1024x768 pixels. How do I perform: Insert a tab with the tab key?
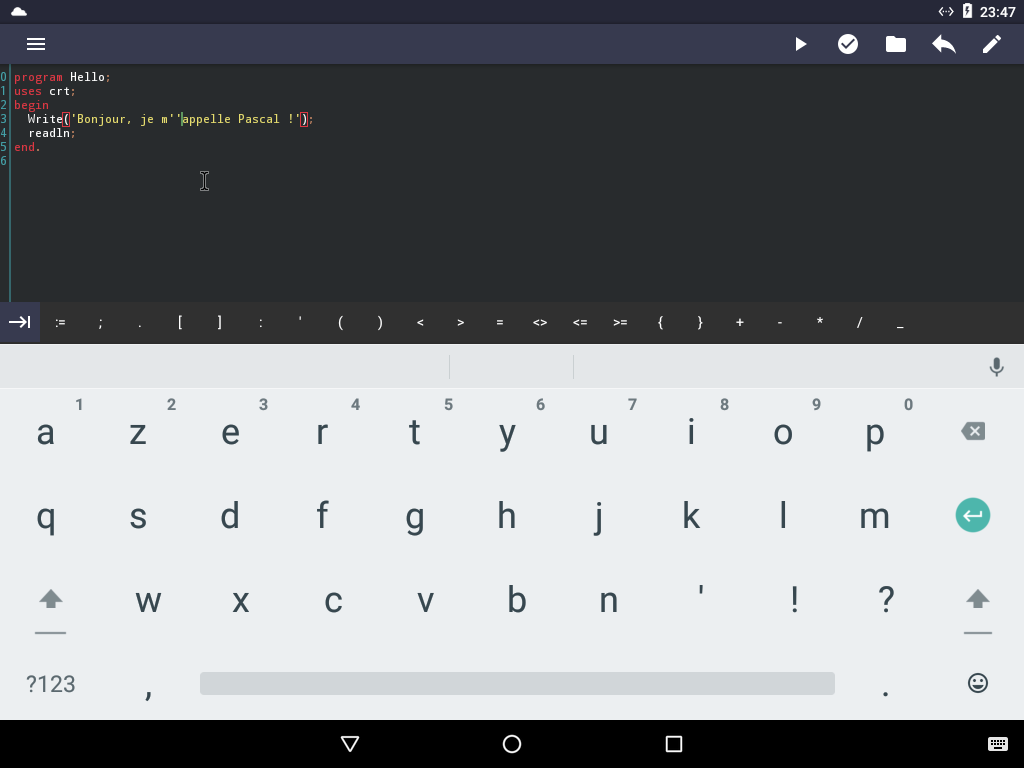click(20, 322)
